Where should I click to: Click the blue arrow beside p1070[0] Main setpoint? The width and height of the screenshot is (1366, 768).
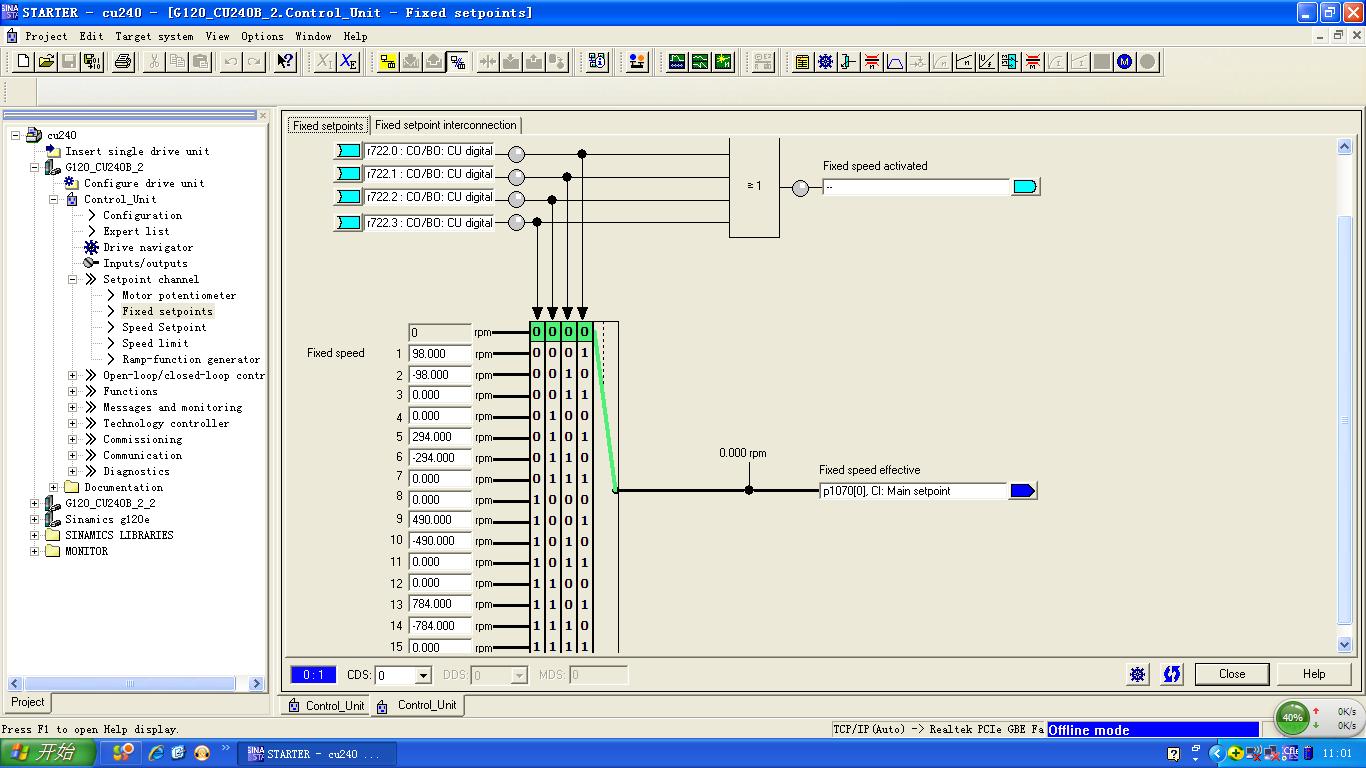[1023, 491]
